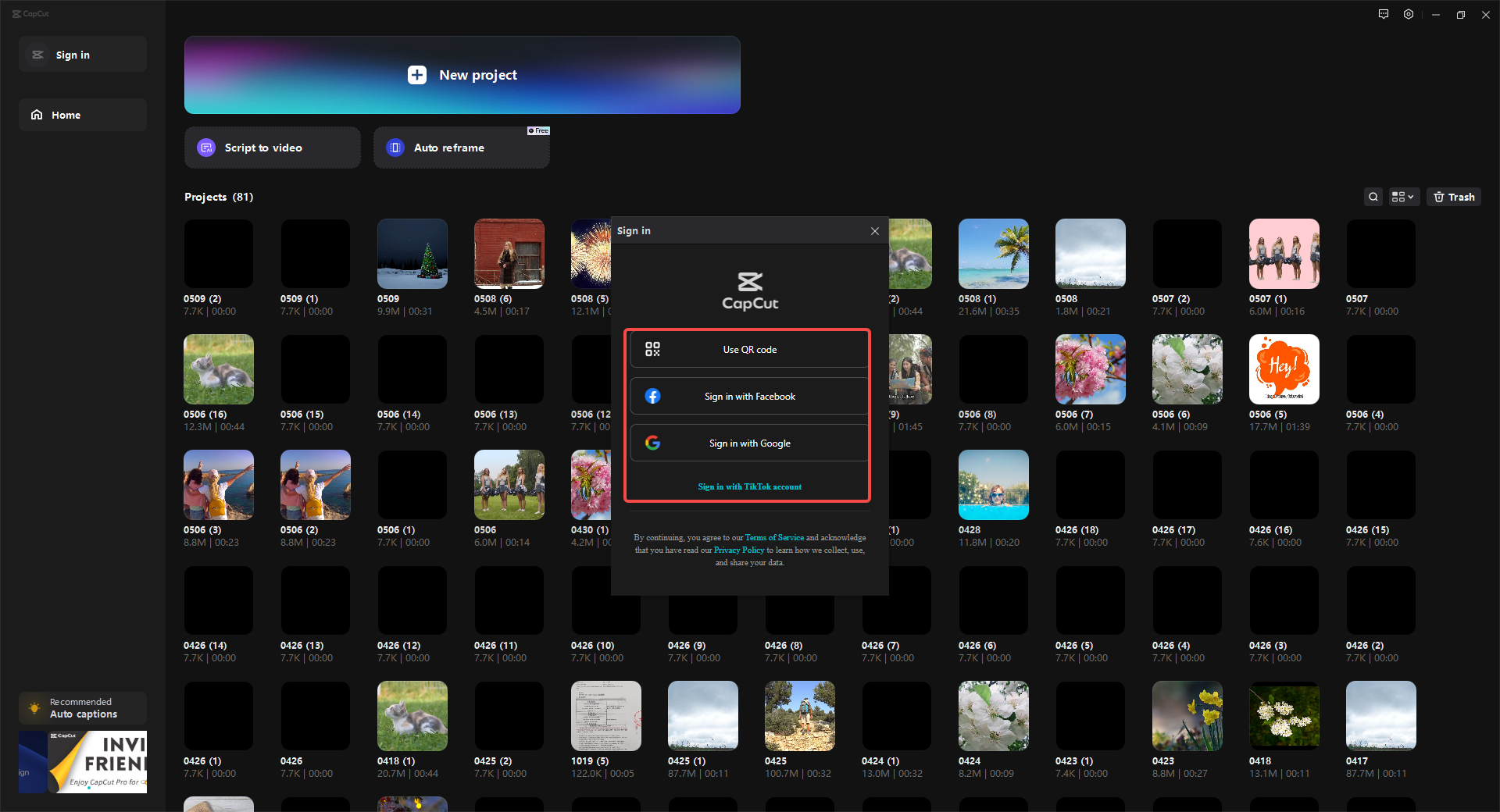
Task: Select project label "0426 (2)"
Action: tap(1365, 646)
